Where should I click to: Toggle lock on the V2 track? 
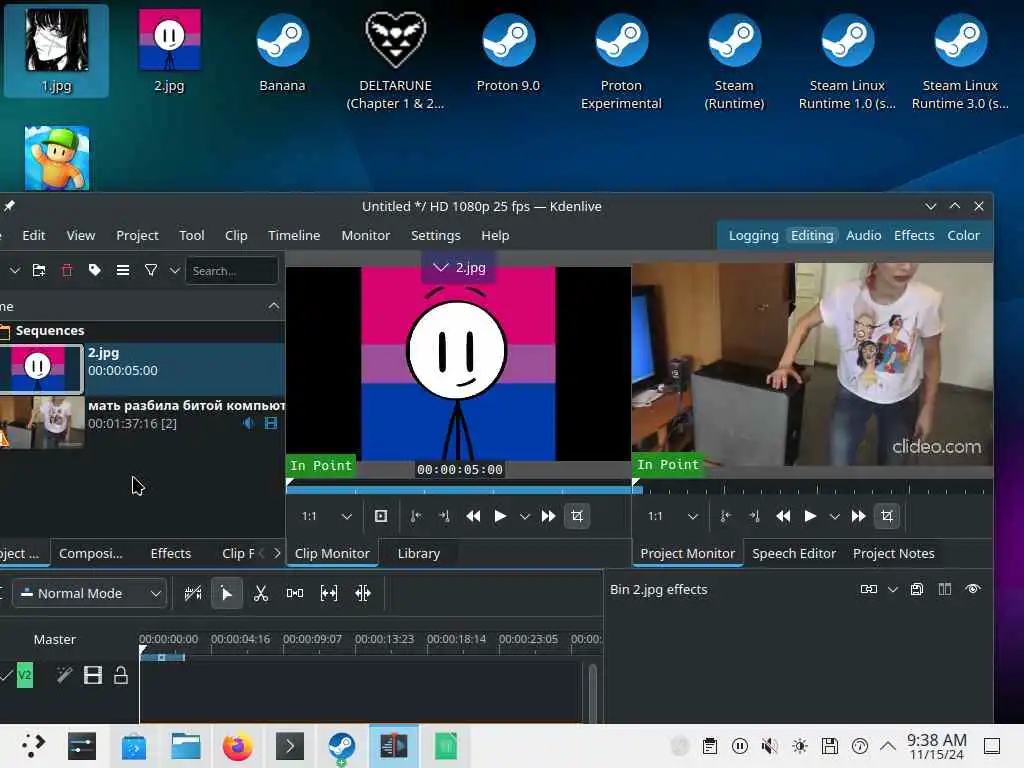121,675
